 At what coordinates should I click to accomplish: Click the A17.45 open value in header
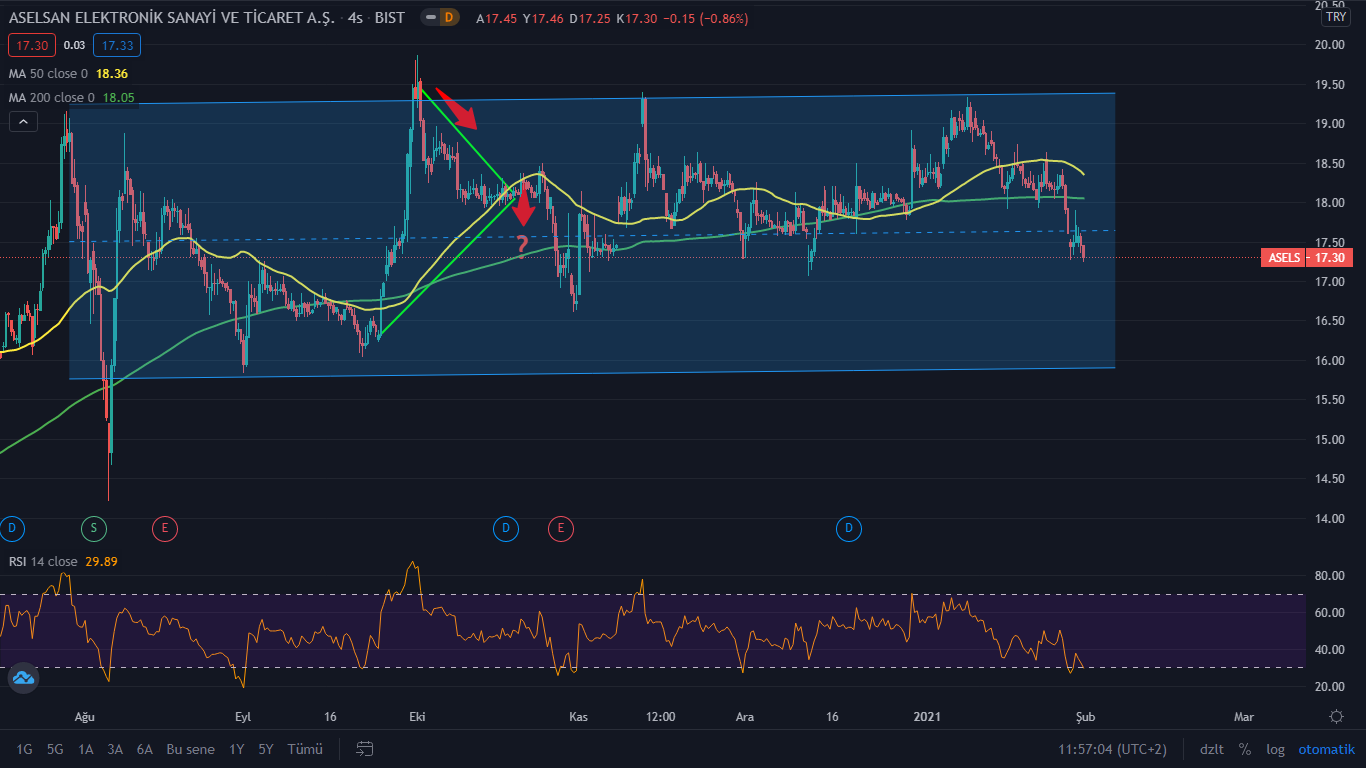[x=495, y=18]
